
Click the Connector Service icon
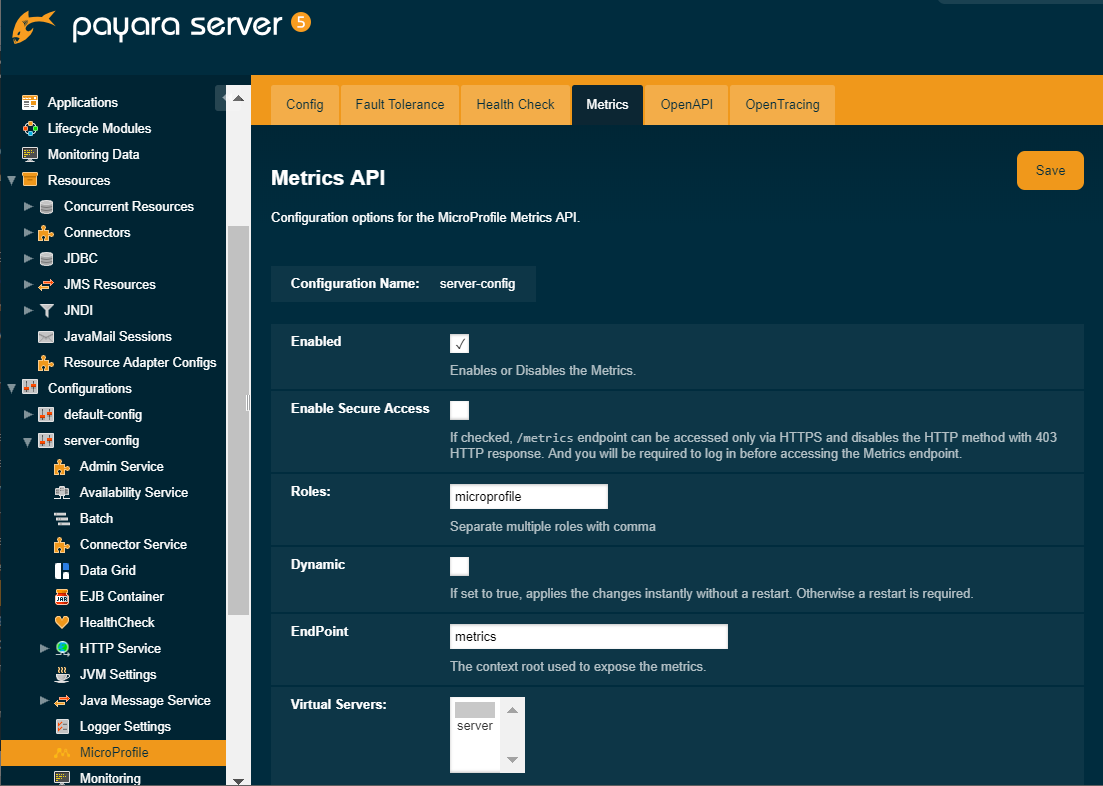coord(62,545)
